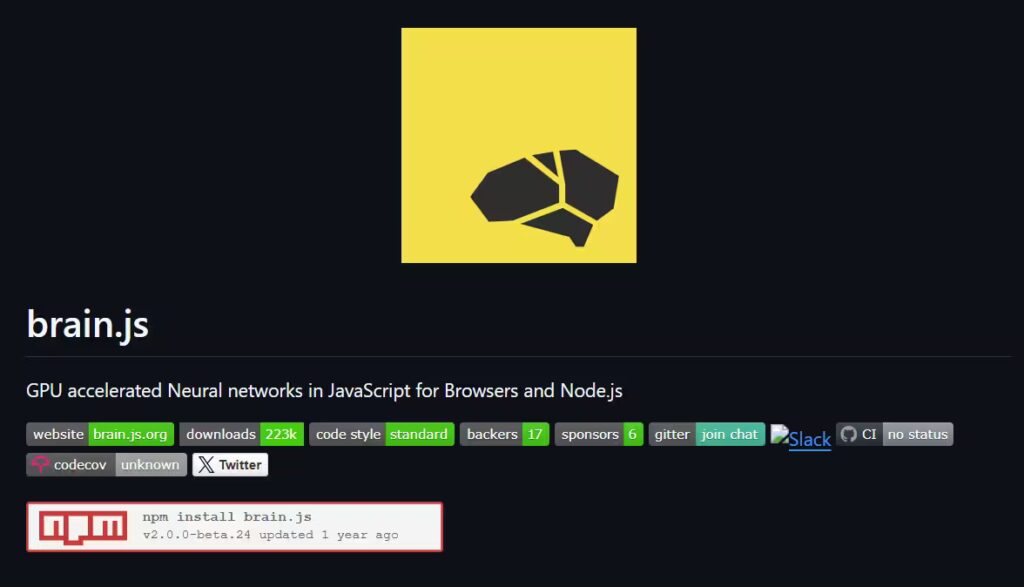1024x587 pixels.
Task: Open the website brain.js.org badge
Action: (x=100, y=434)
